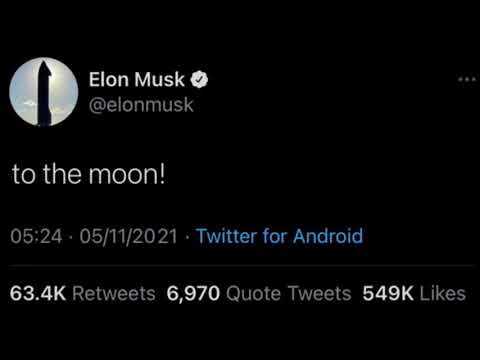Open the Likes list

pyautogui.click(x=443, y=294)
